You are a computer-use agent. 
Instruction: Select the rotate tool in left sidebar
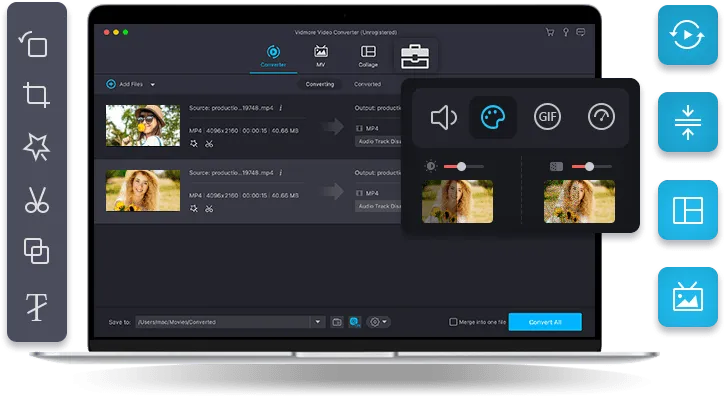[x=33, y=44]
